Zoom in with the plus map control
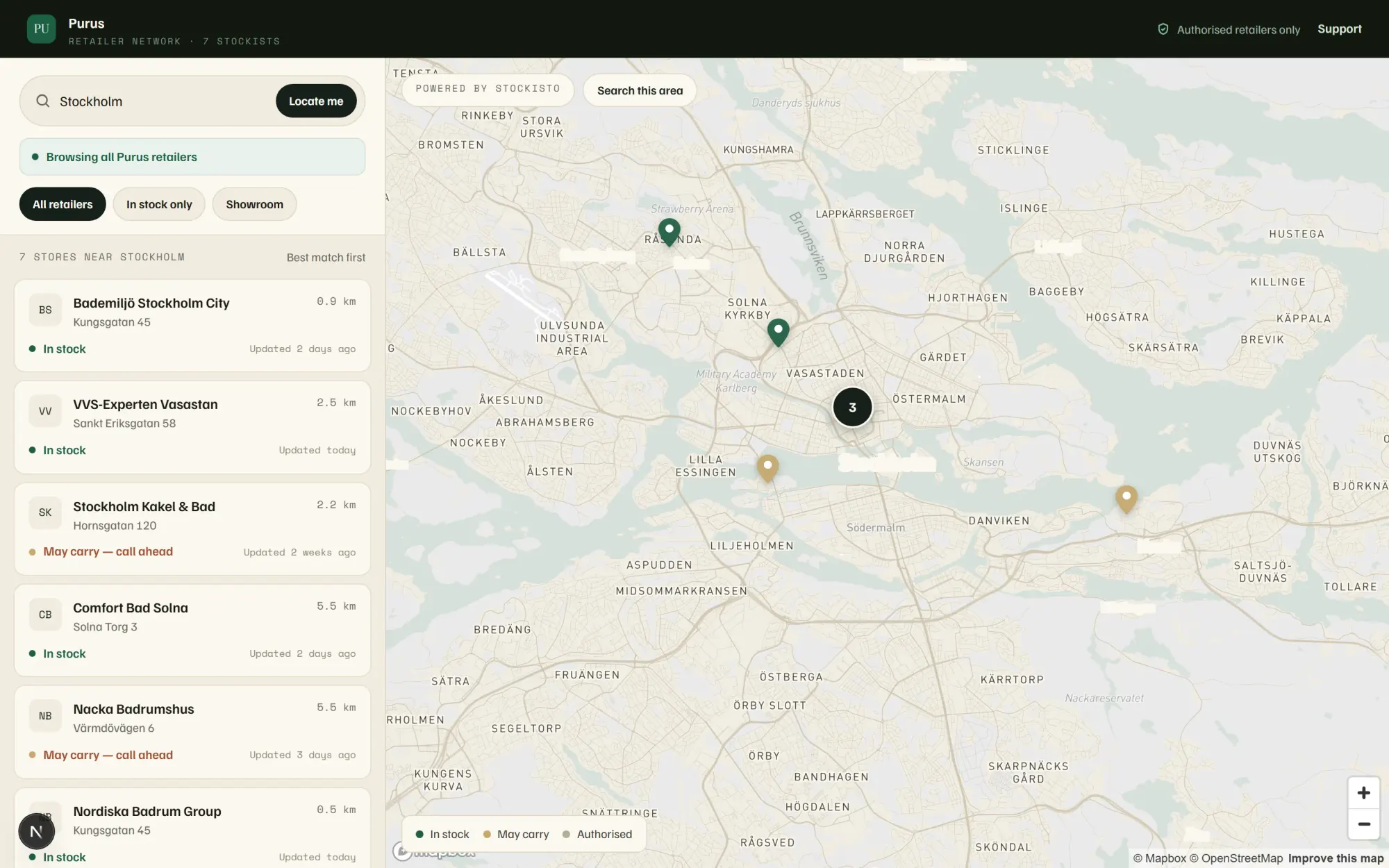This screenshot has height=868, width=1389. [1363, 793]
